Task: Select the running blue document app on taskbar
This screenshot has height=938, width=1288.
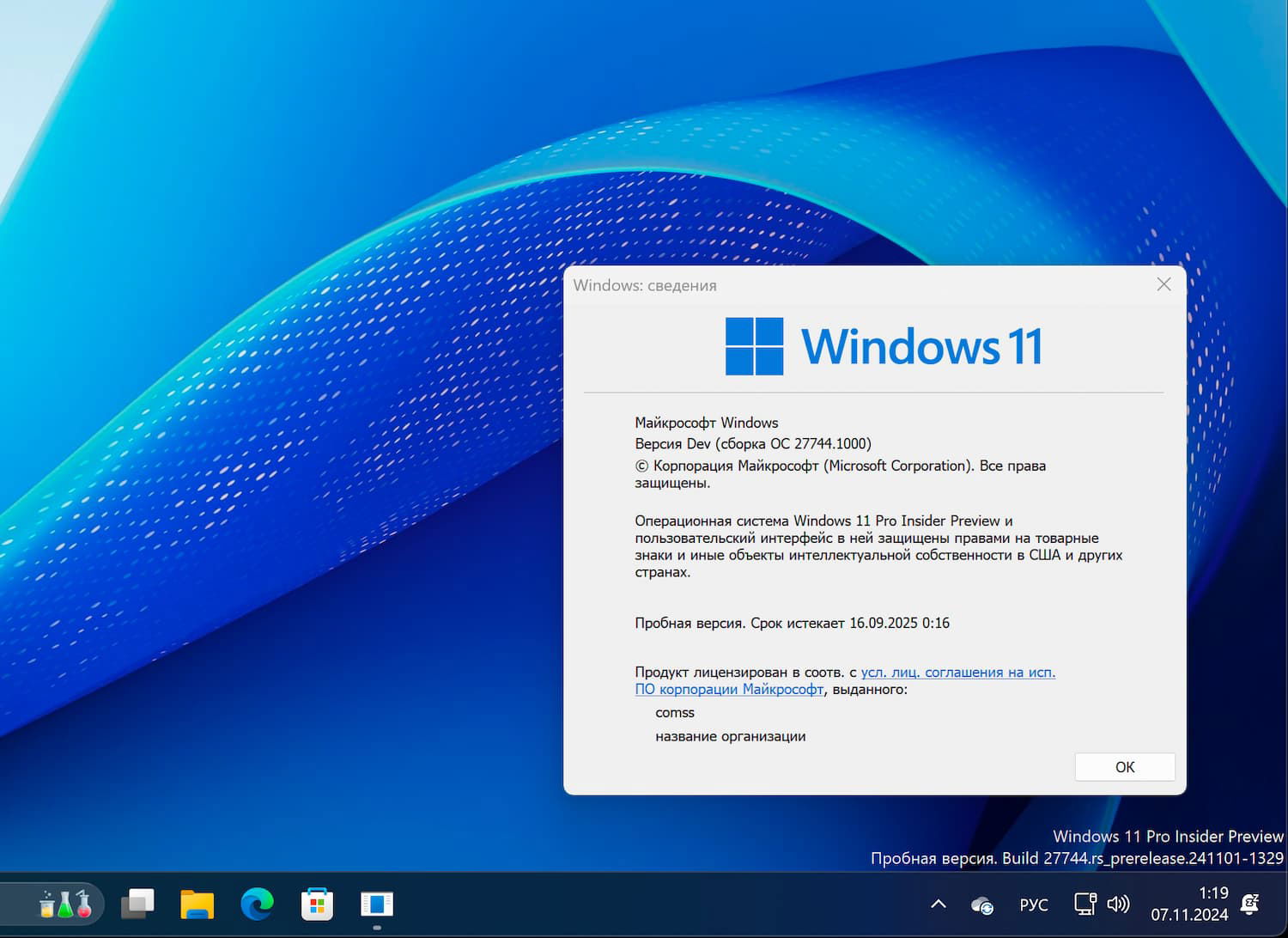Action: tap(377, 904)
